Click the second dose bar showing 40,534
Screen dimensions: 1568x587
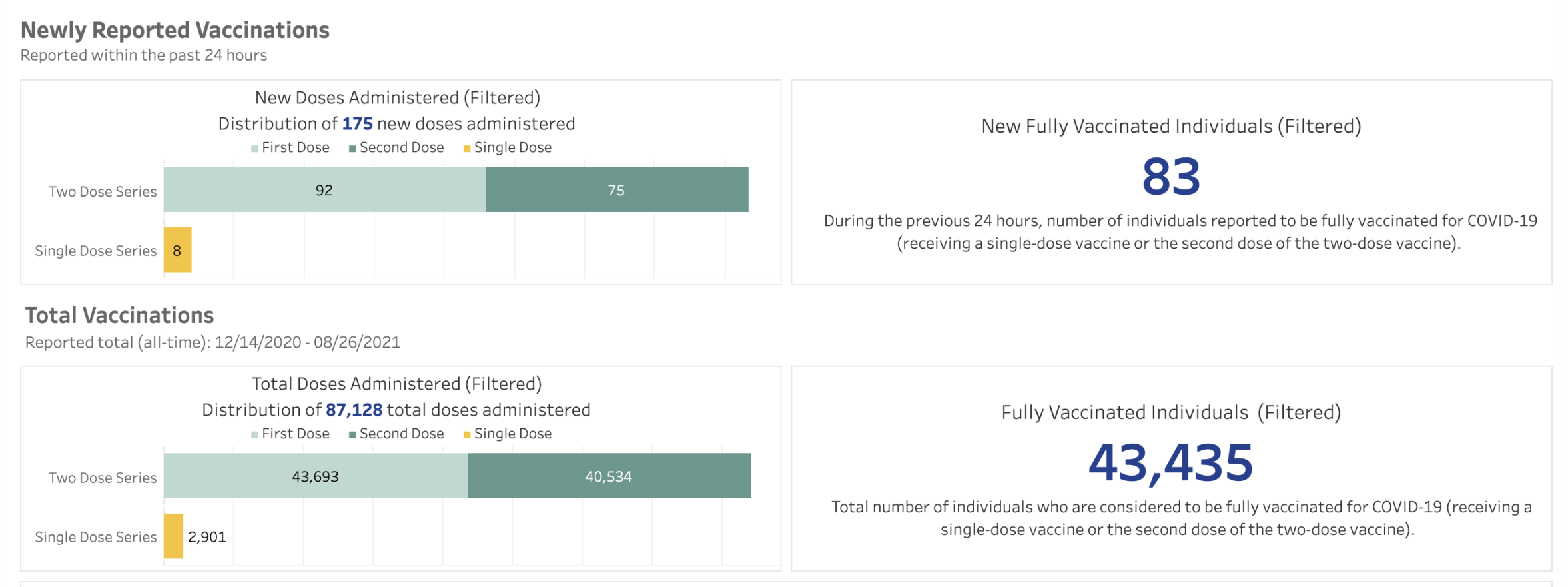pyautogui.click(x=609, y=476)
